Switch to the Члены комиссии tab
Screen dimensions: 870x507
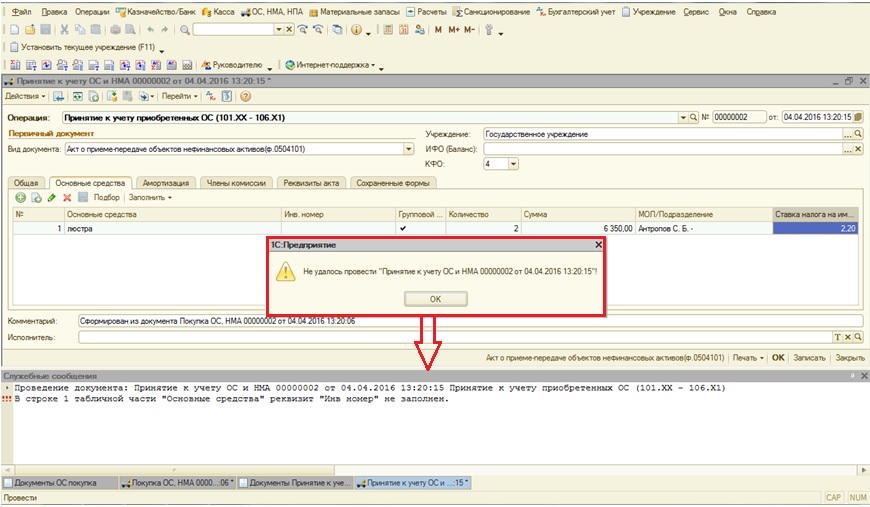pyautogui.click(x=236, y=182)
